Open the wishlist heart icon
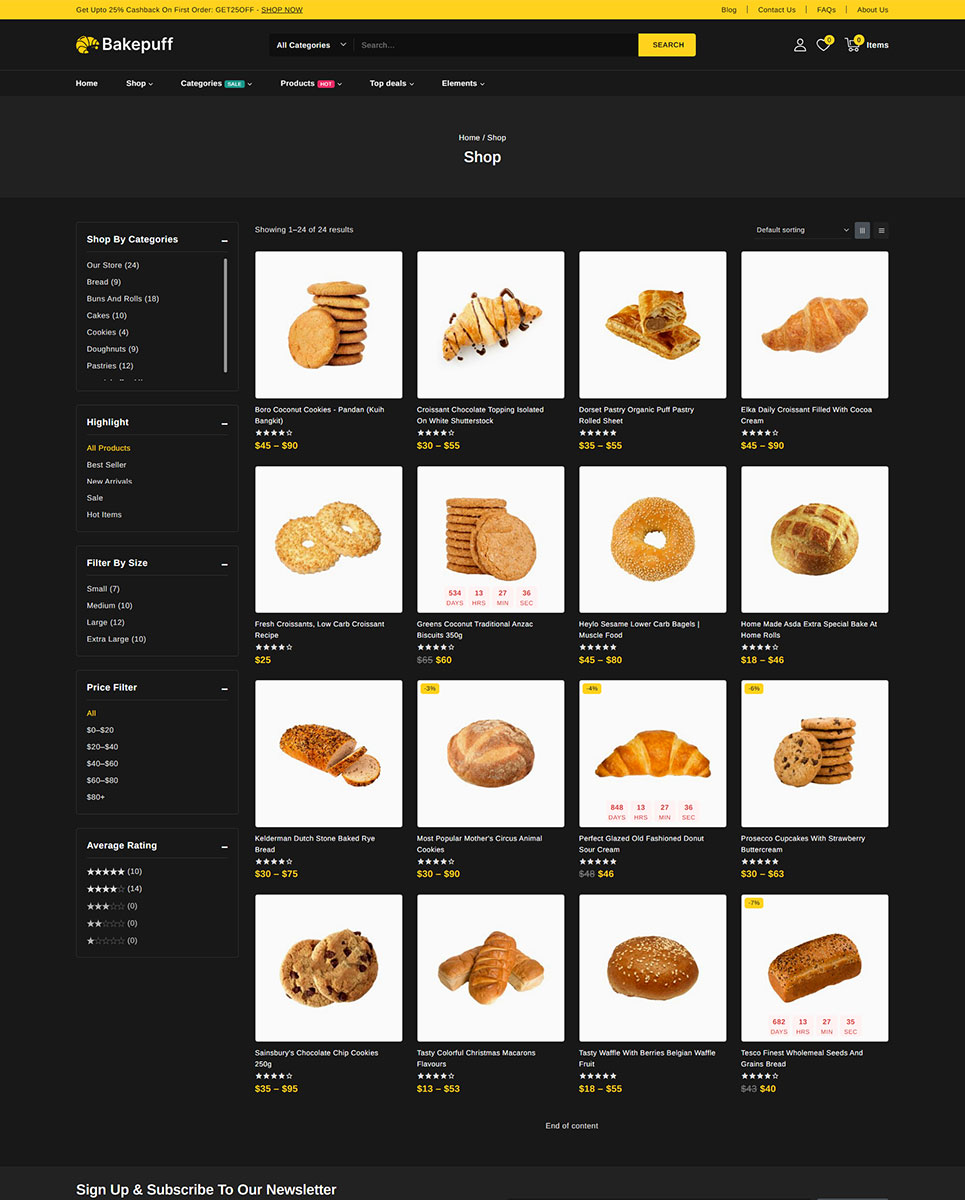Screen dimensions: 965x1200 tap(823, 45)
